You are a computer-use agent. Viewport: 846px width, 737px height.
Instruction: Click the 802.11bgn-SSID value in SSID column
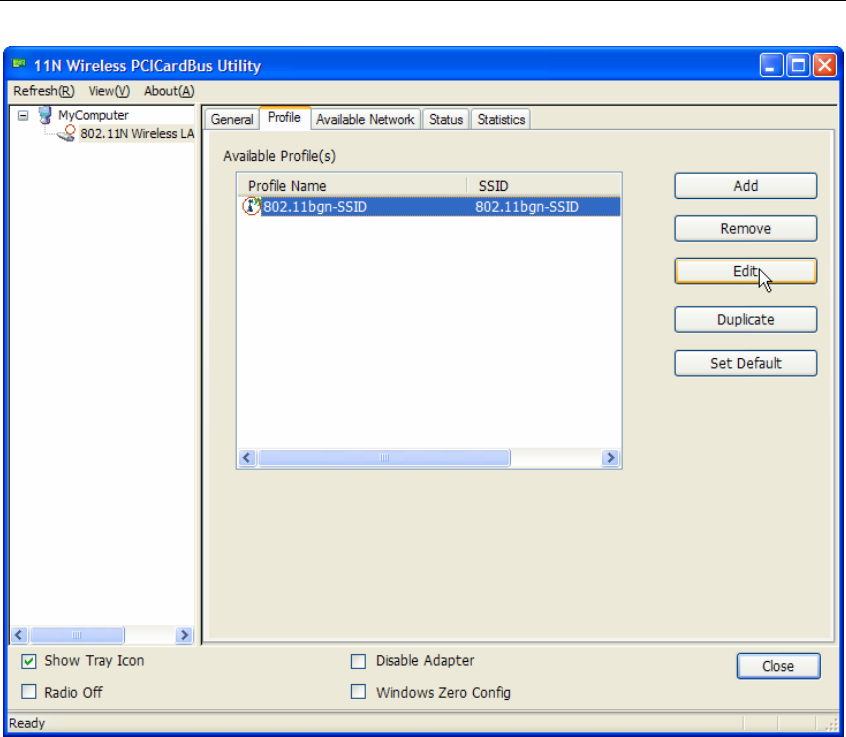point(527,207)
